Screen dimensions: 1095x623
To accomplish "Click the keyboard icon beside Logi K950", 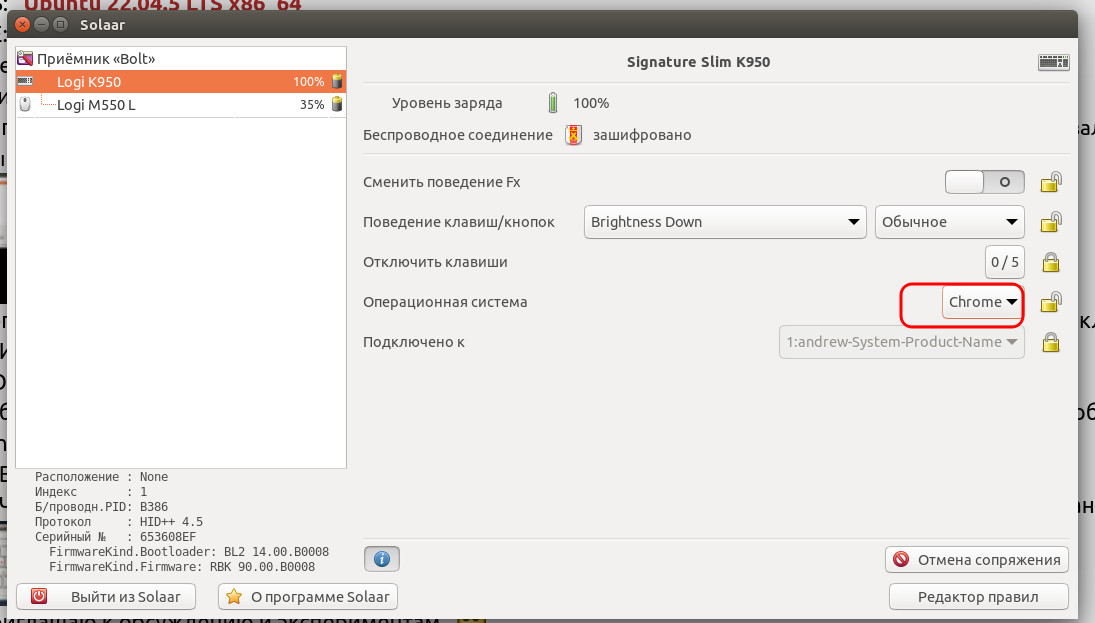I will point(25,82).
